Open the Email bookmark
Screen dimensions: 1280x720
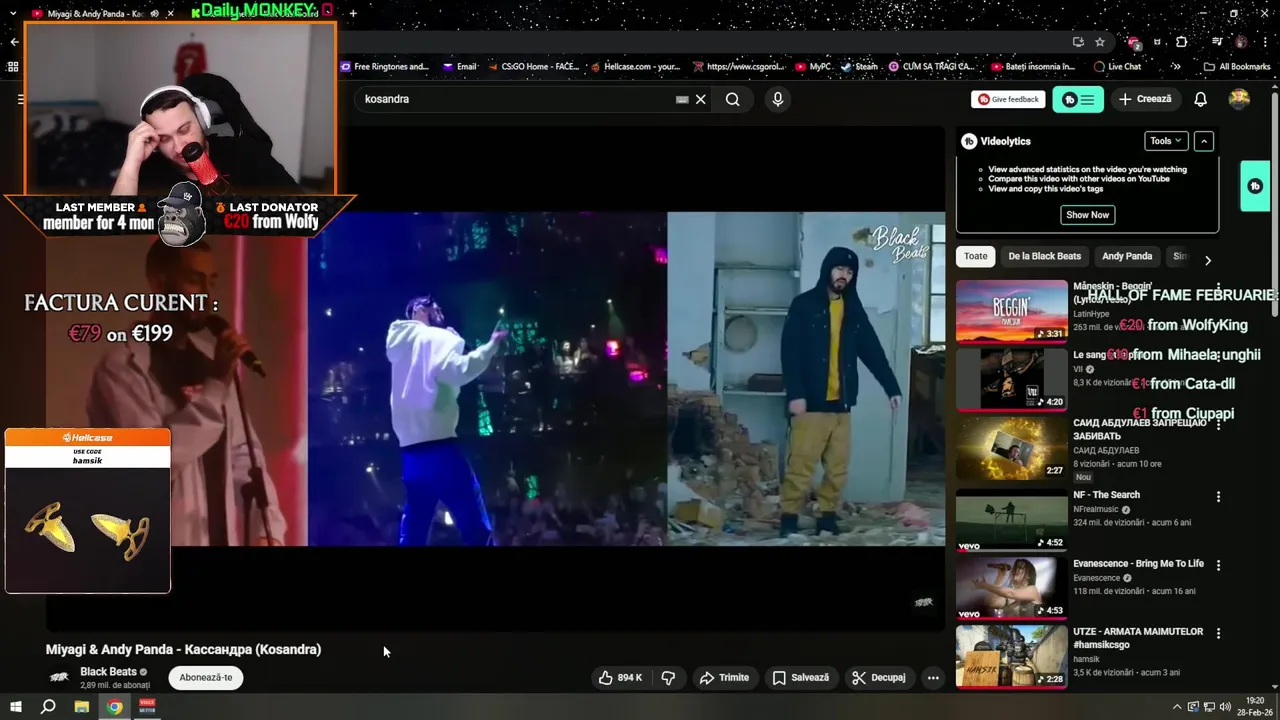click(460, 67)
